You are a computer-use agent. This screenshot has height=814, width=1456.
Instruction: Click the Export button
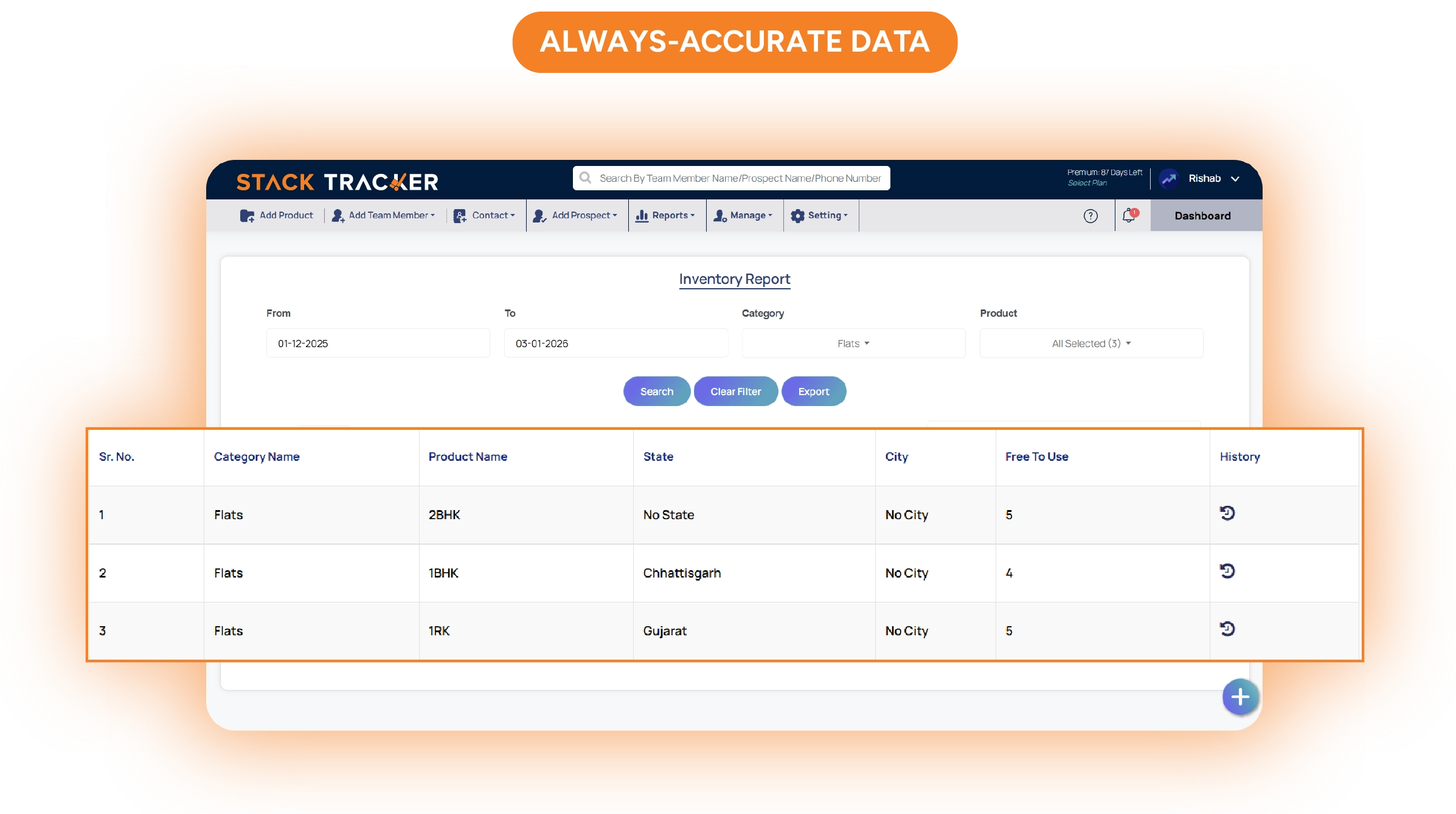click(x=813, y=391)
